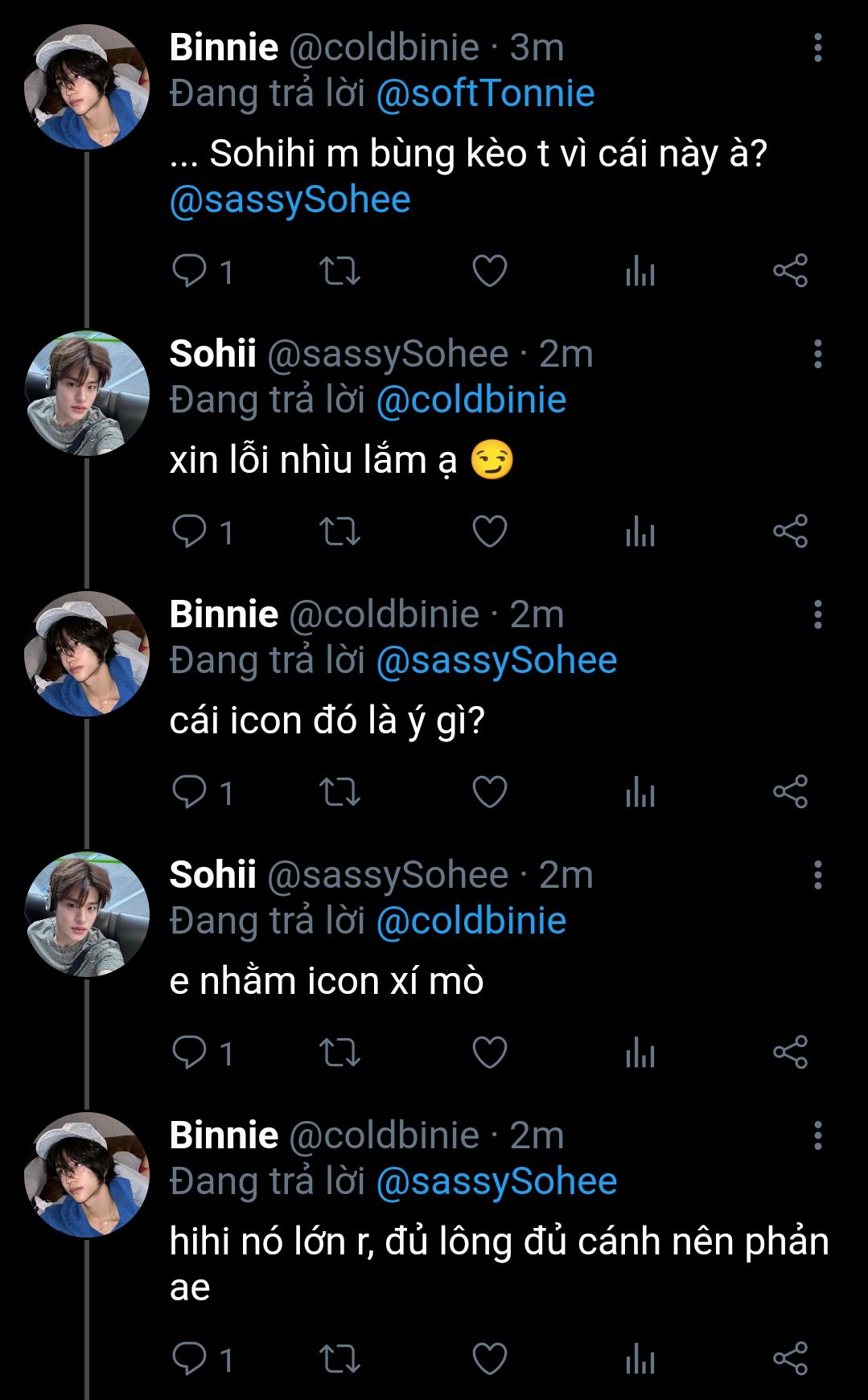Open more options on Binnie's 3m tweet

tap(817, 48)
